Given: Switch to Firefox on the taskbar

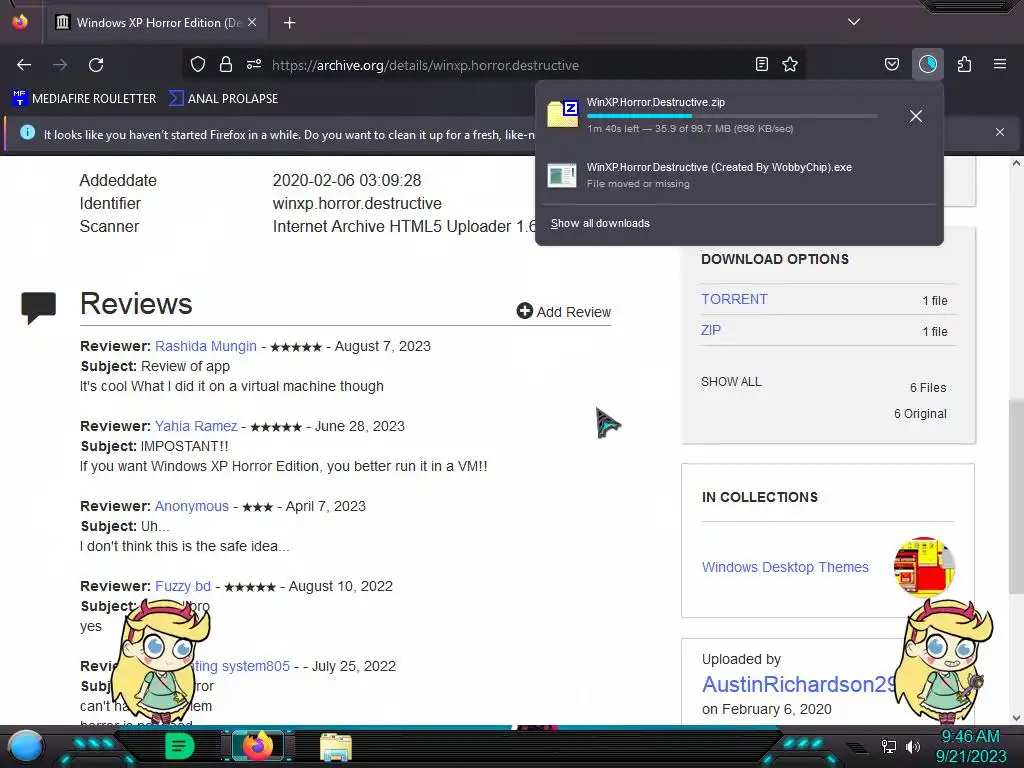Looking at the screenshot, I should [258, 746].
